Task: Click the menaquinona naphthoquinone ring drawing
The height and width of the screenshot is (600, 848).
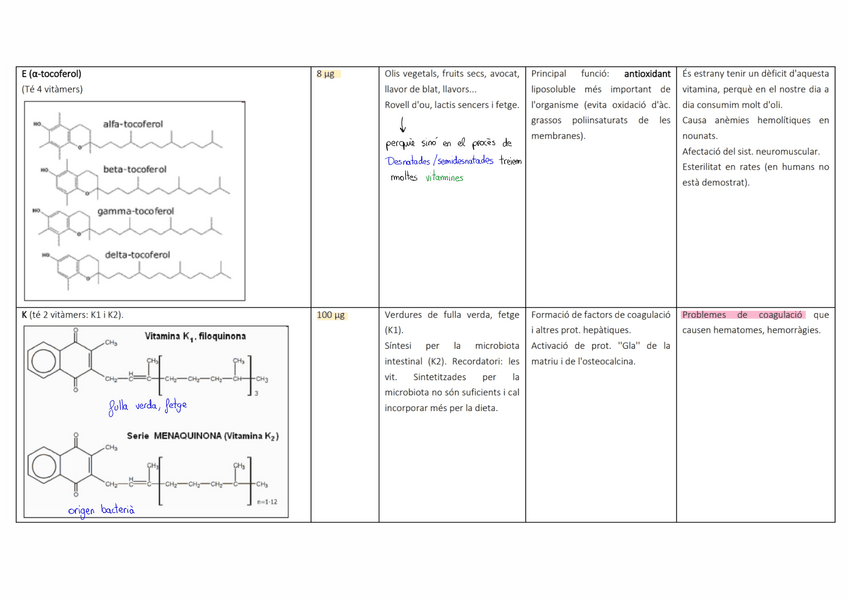Action: coord(59,465)
